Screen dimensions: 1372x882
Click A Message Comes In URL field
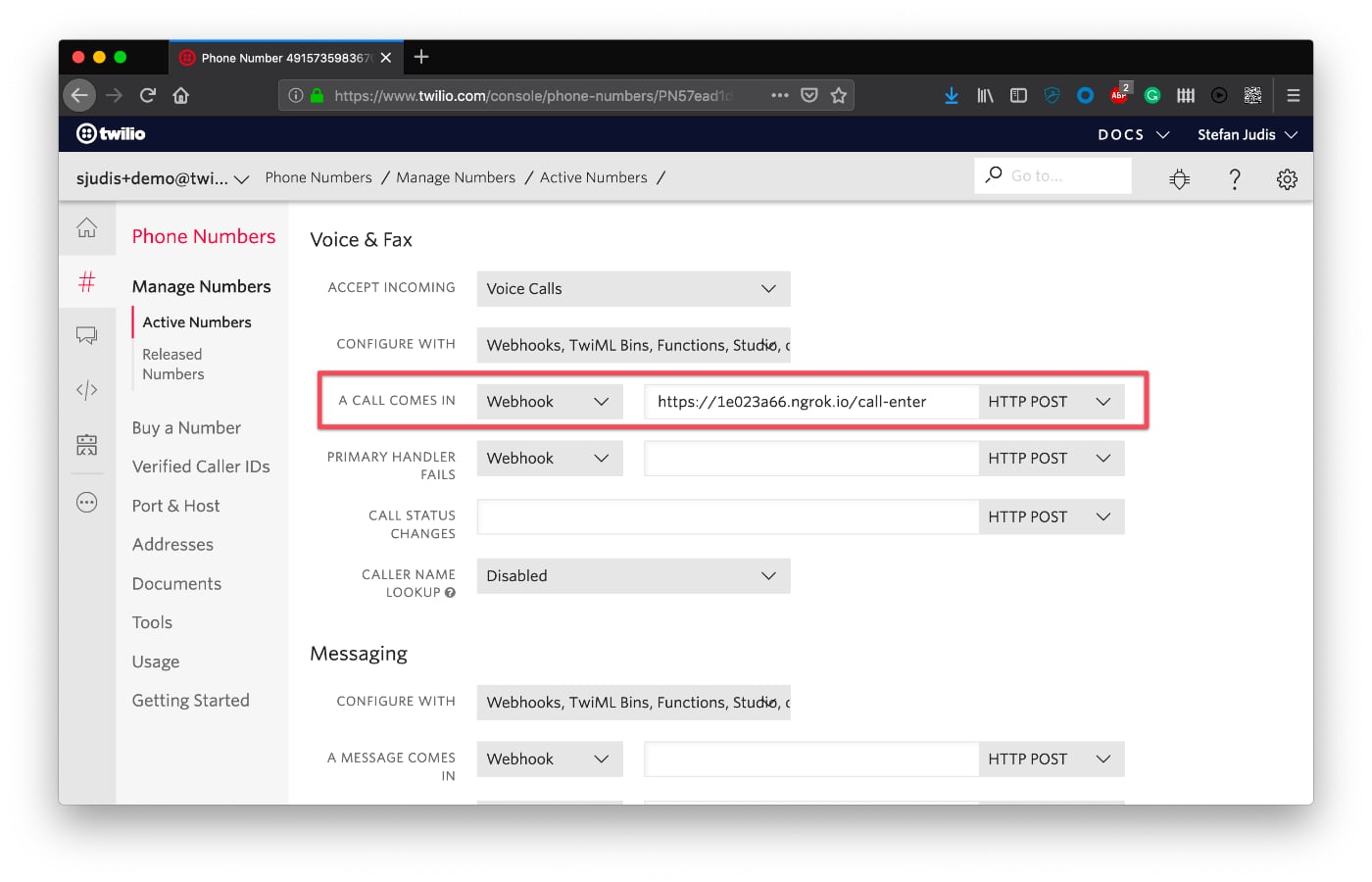tap(811, 759)
